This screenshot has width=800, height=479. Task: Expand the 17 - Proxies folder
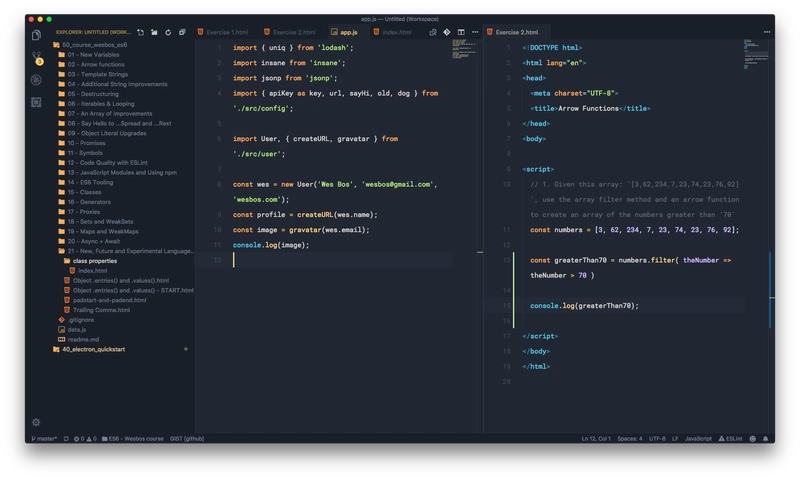[84, 212]
